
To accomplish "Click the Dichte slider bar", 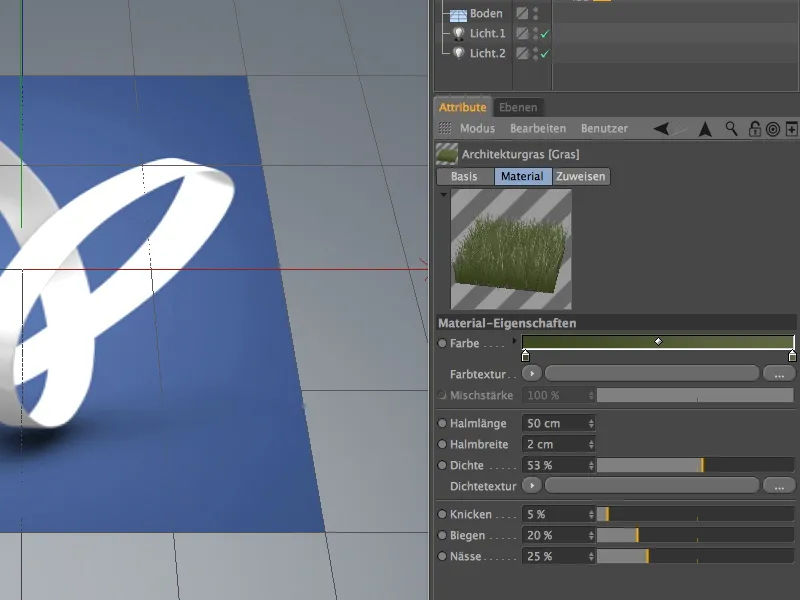I will coord(695,465).
